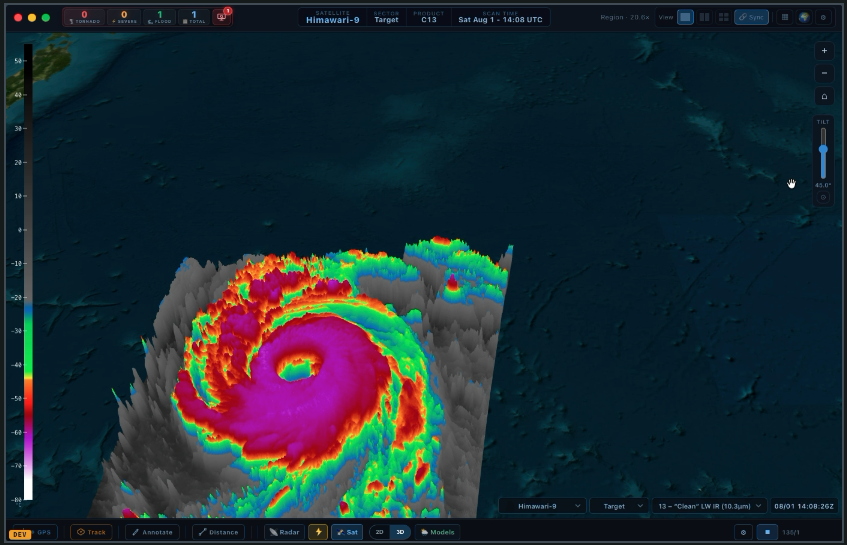Toggle the Radar layer button

[284, 532]
